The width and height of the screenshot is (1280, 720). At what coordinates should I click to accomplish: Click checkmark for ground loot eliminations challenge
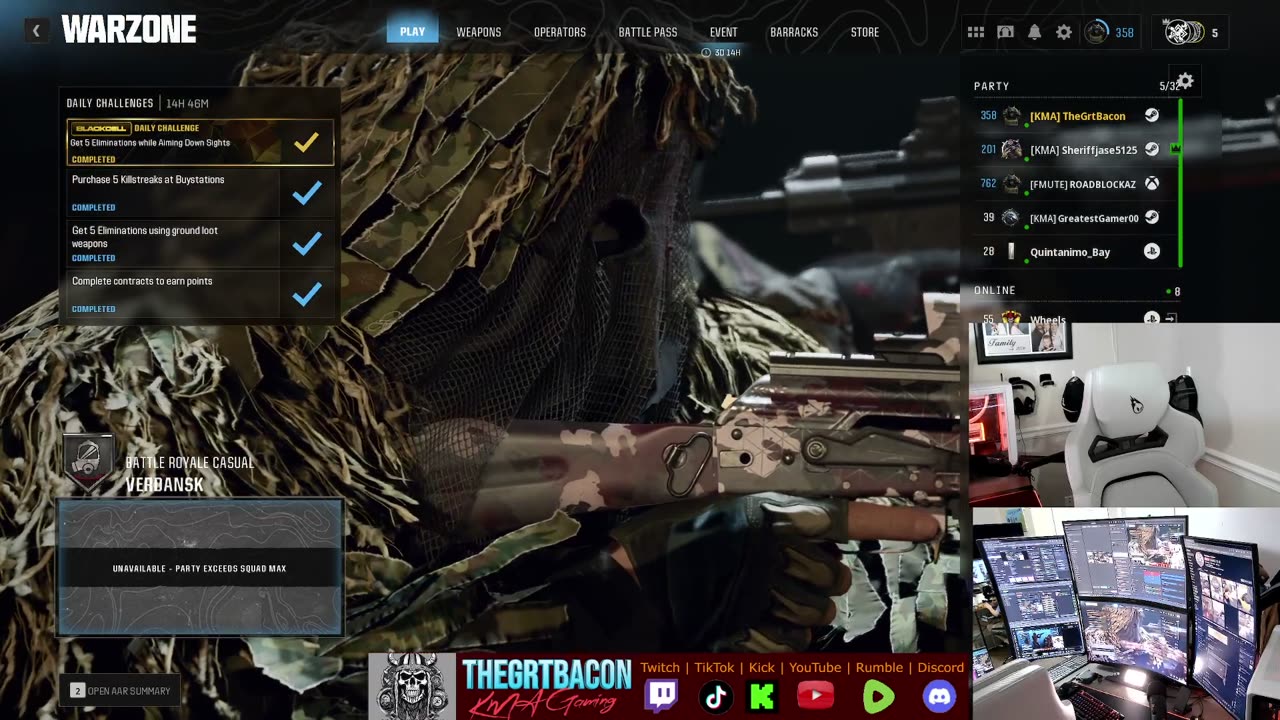(306, 243)
